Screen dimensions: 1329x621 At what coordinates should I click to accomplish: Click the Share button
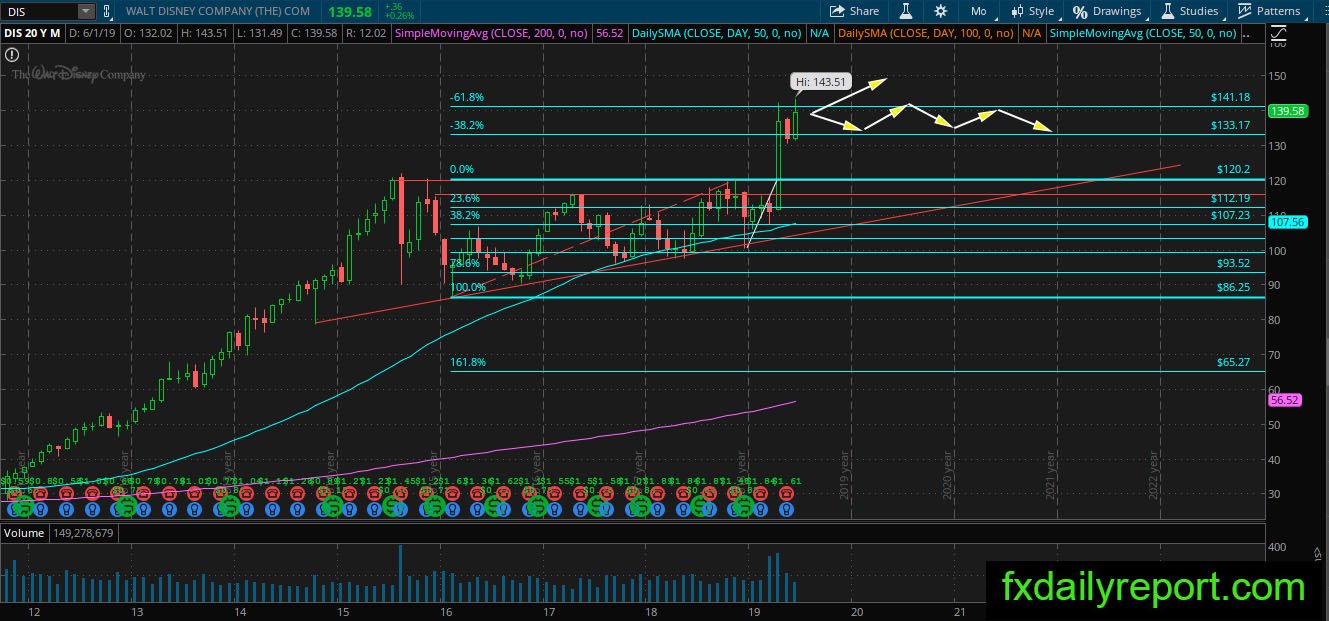pos(855,11)
